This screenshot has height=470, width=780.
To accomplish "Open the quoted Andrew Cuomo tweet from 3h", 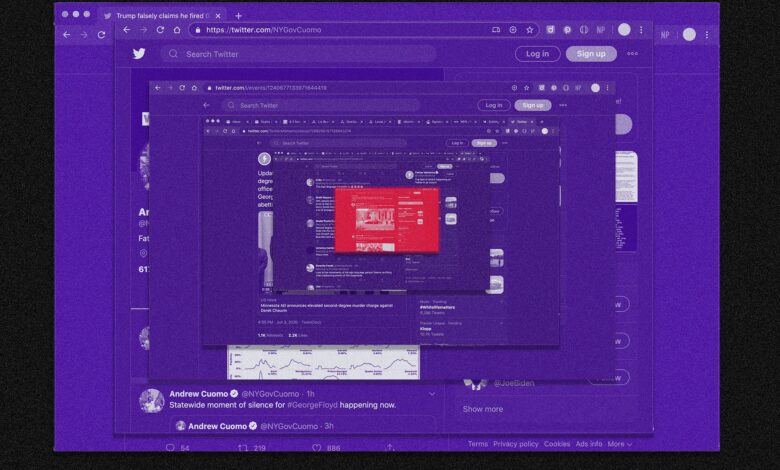I will [303, 426].
